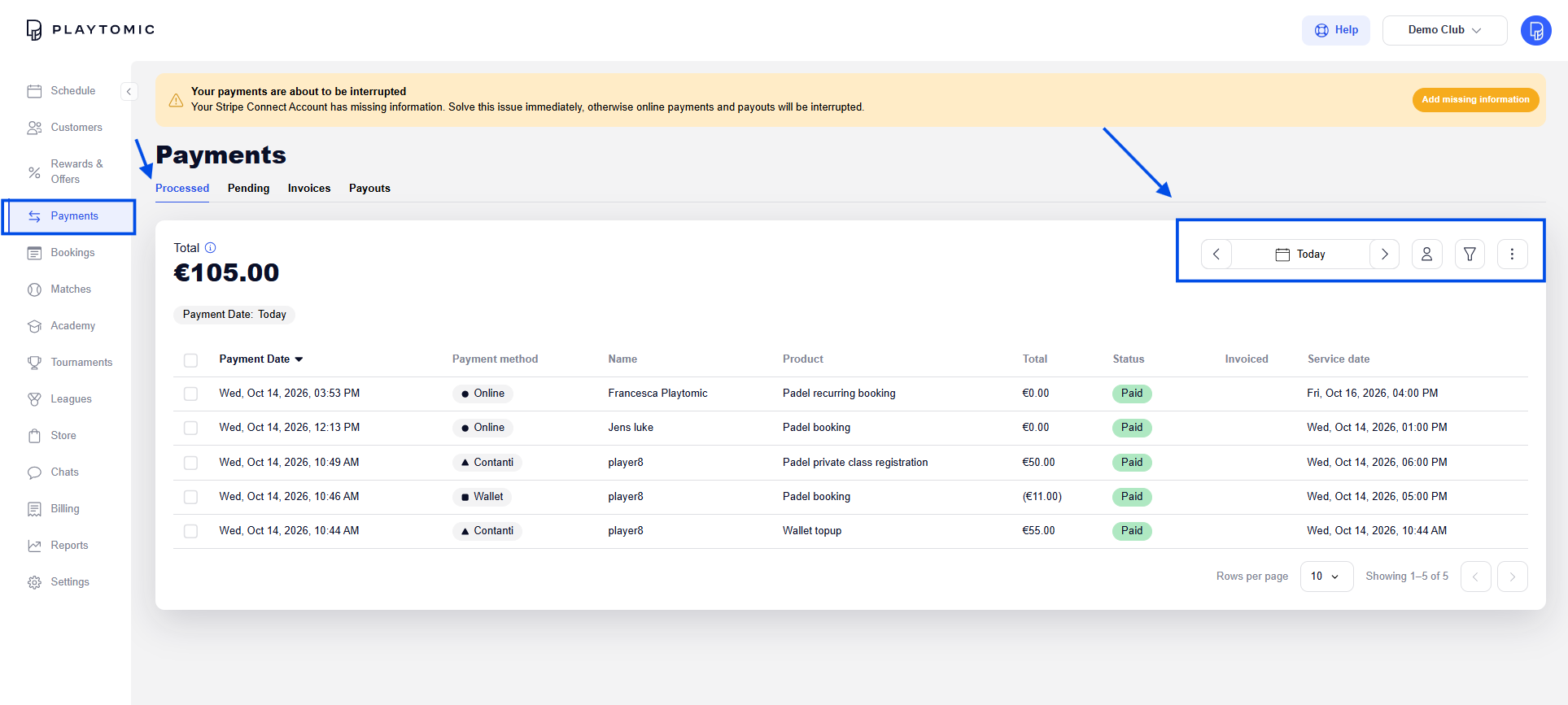This screenshot has width=1568, height=705.
Task: Click the Status column header
Action: point(1129,359)
